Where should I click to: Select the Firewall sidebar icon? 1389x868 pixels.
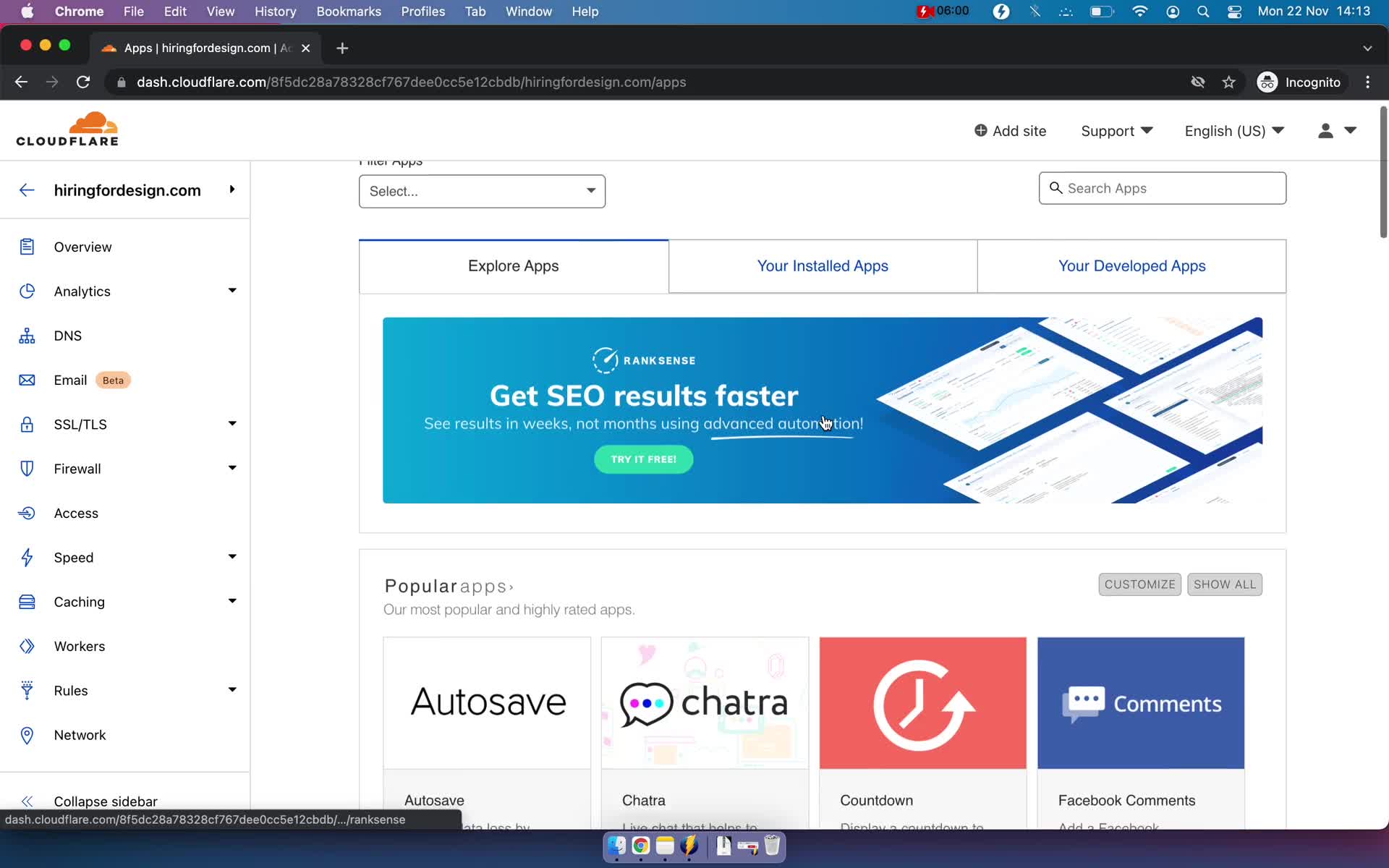(x=27, y=467)
